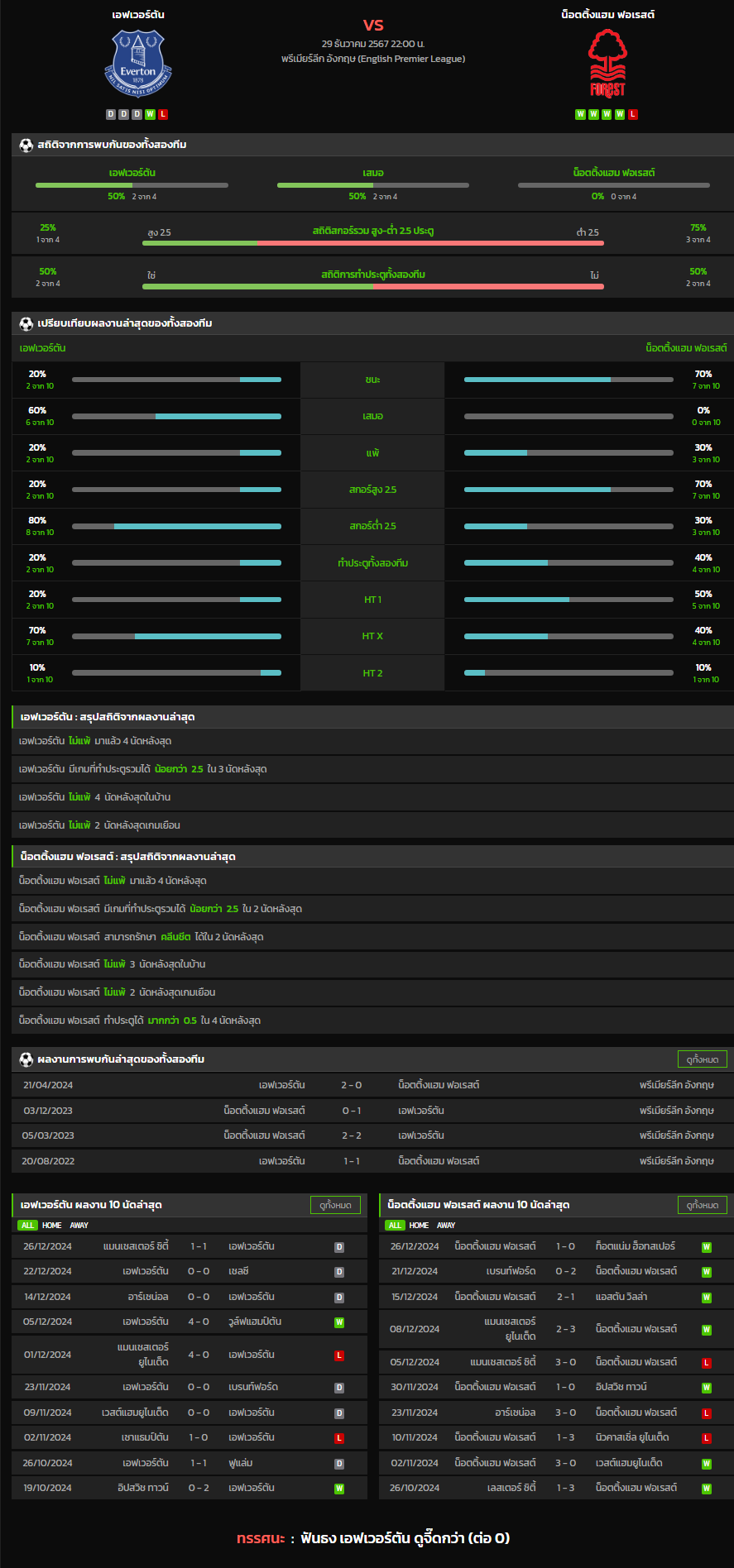Click the green W badge under Everton's logo
Screen dimensions: 734x1568
point(150,114)
